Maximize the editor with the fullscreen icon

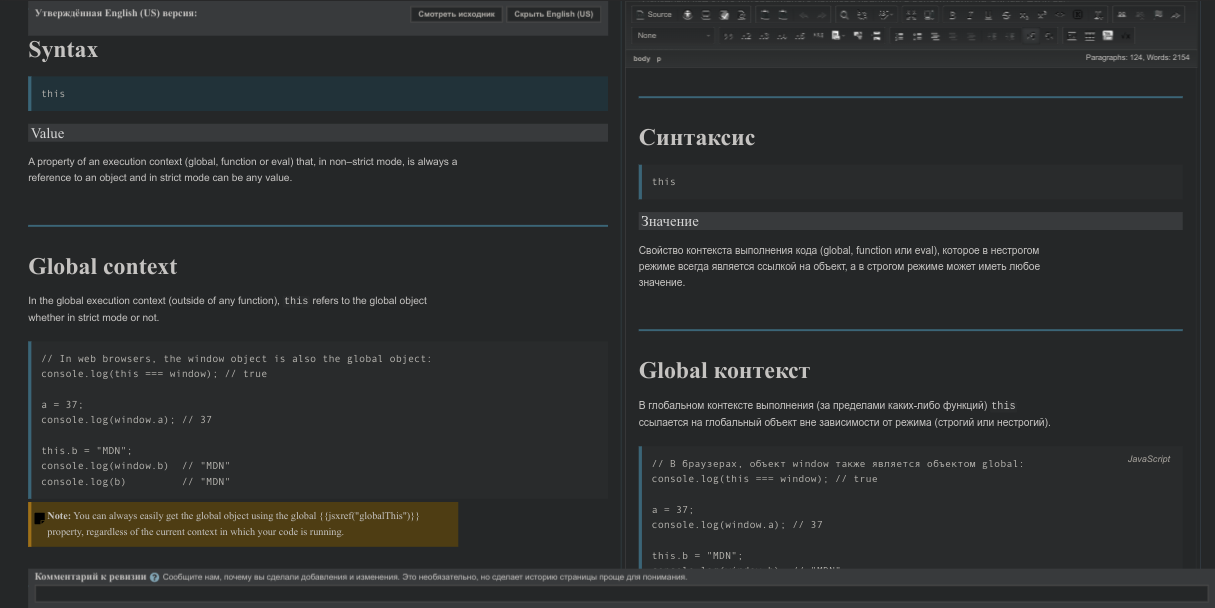911,14
